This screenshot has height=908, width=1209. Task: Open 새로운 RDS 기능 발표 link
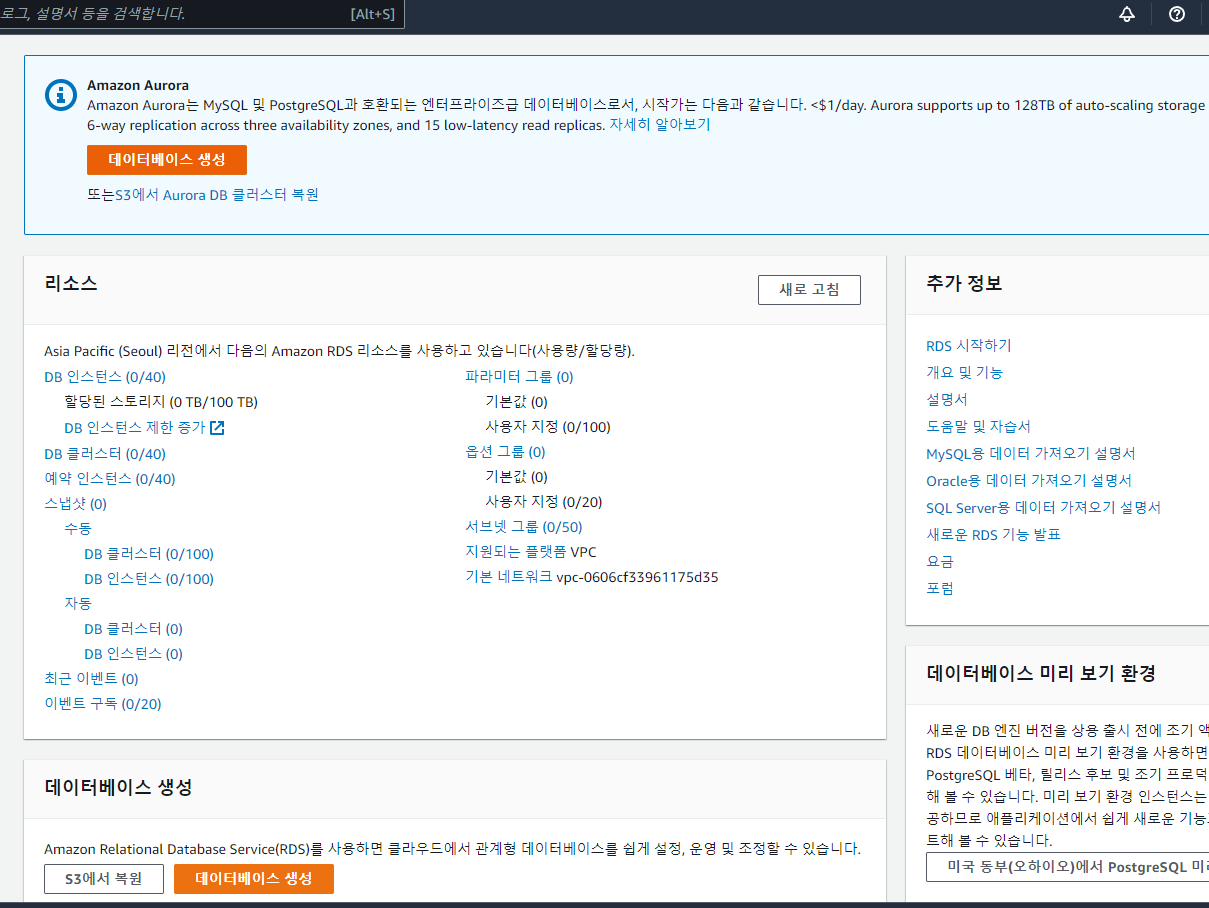tap(994, 535)
